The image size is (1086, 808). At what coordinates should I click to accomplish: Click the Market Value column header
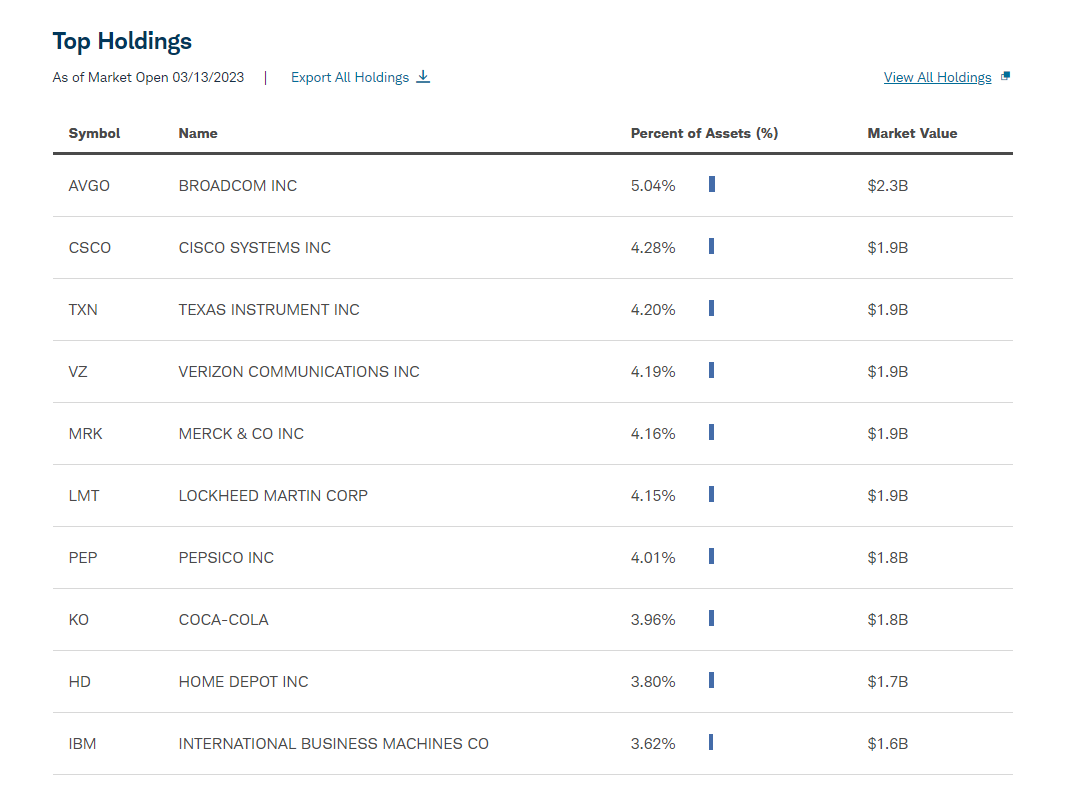[912, 133]
